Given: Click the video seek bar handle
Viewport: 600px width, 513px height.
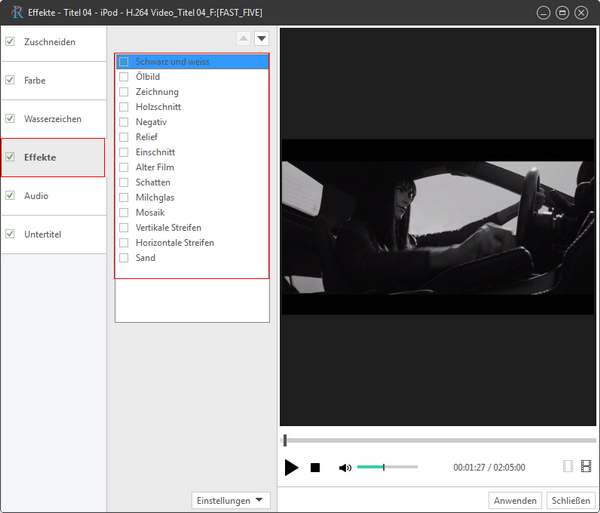Looking at the screenshot, I should point(285,440).
